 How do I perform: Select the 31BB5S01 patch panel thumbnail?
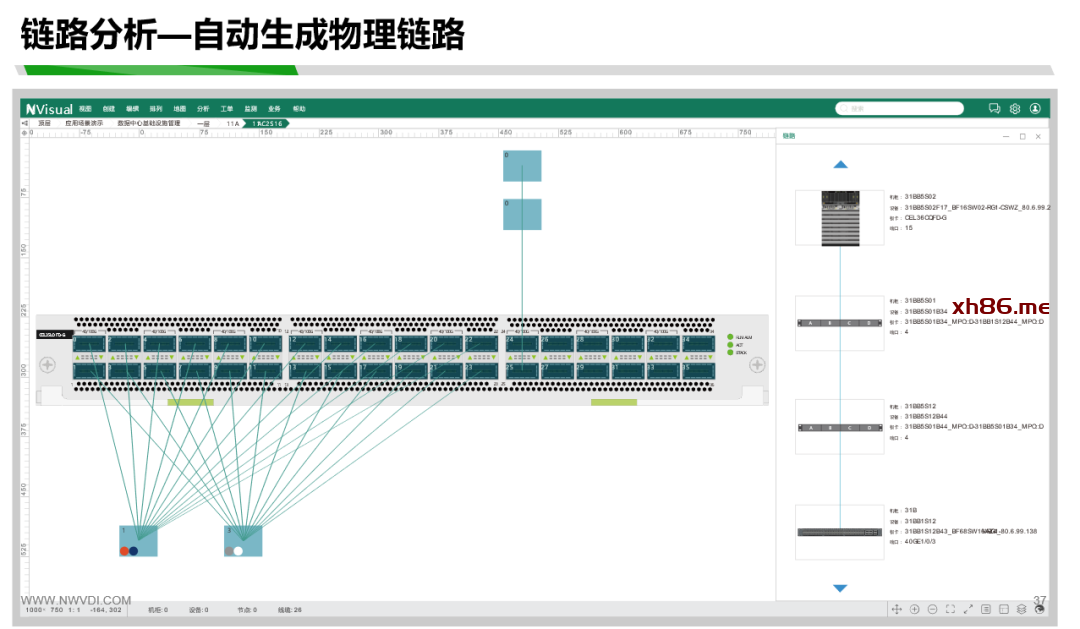[840, 323]
